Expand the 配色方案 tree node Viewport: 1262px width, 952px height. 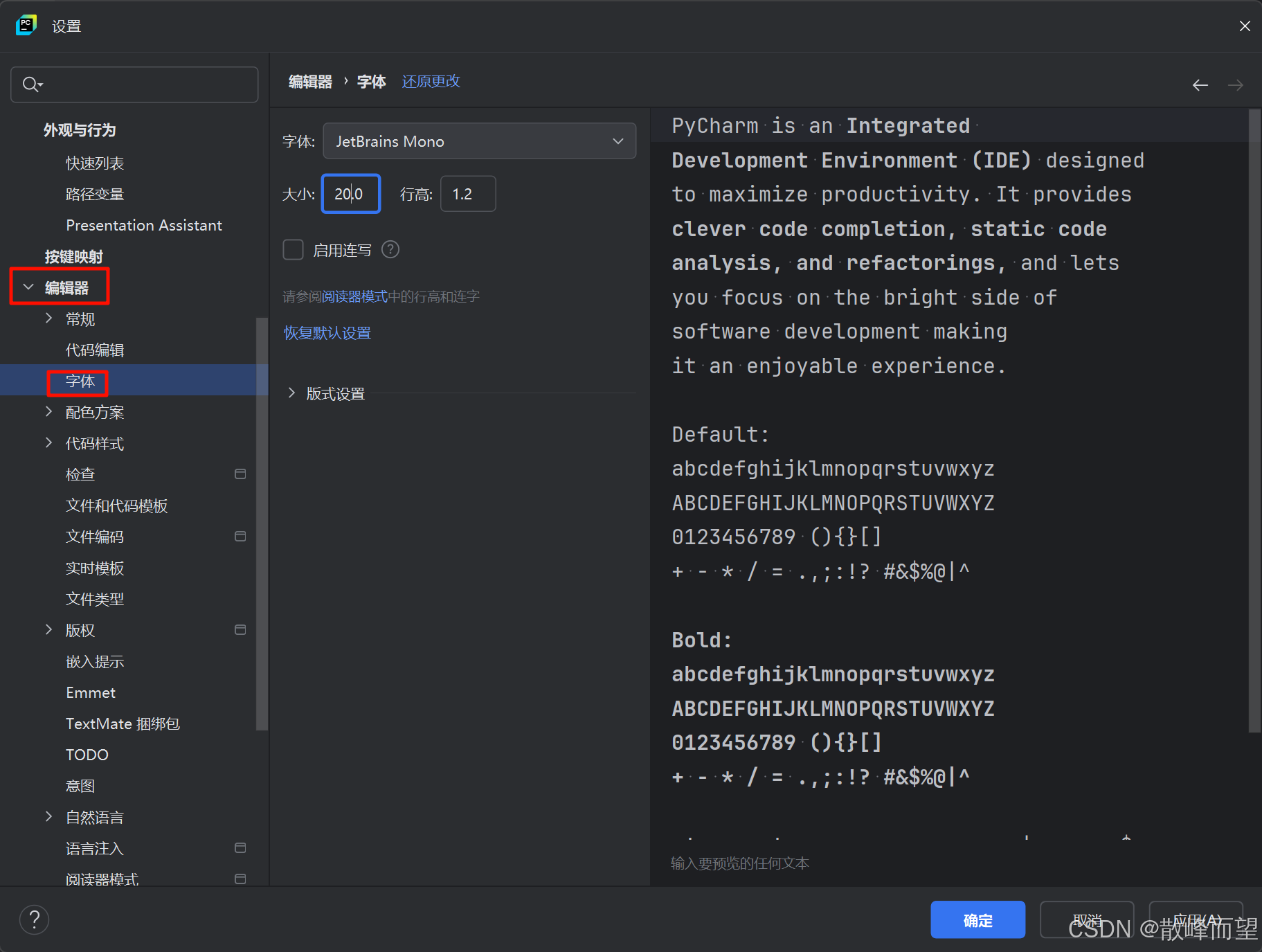click(x=48, y=412)
